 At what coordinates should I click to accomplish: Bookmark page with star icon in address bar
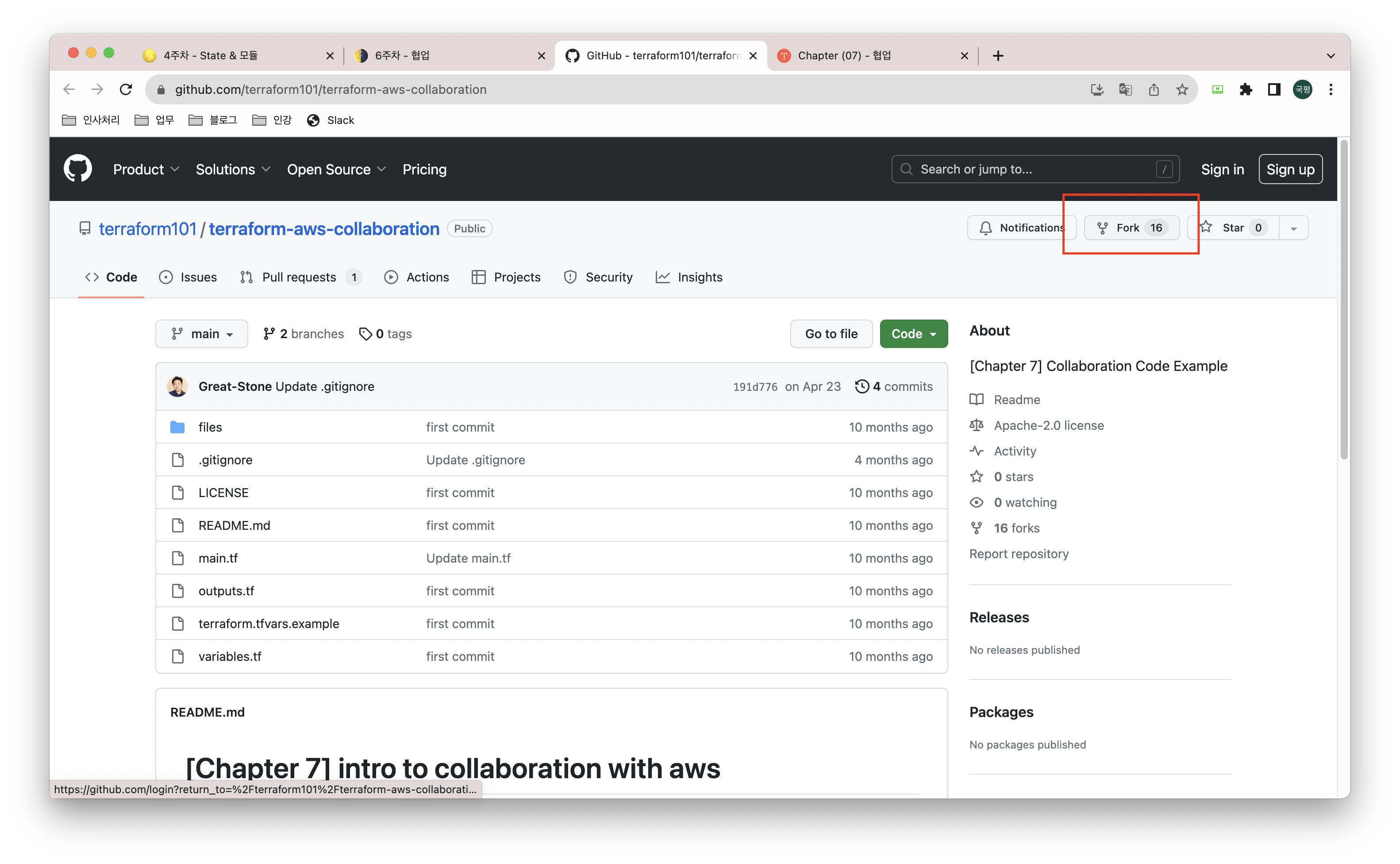pos(1182,90)
